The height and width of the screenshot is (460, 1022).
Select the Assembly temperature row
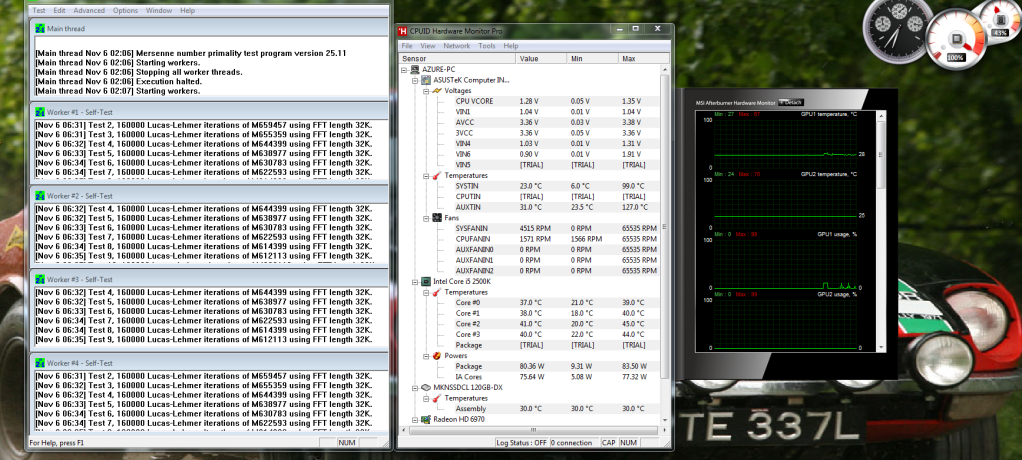point(556,409)
